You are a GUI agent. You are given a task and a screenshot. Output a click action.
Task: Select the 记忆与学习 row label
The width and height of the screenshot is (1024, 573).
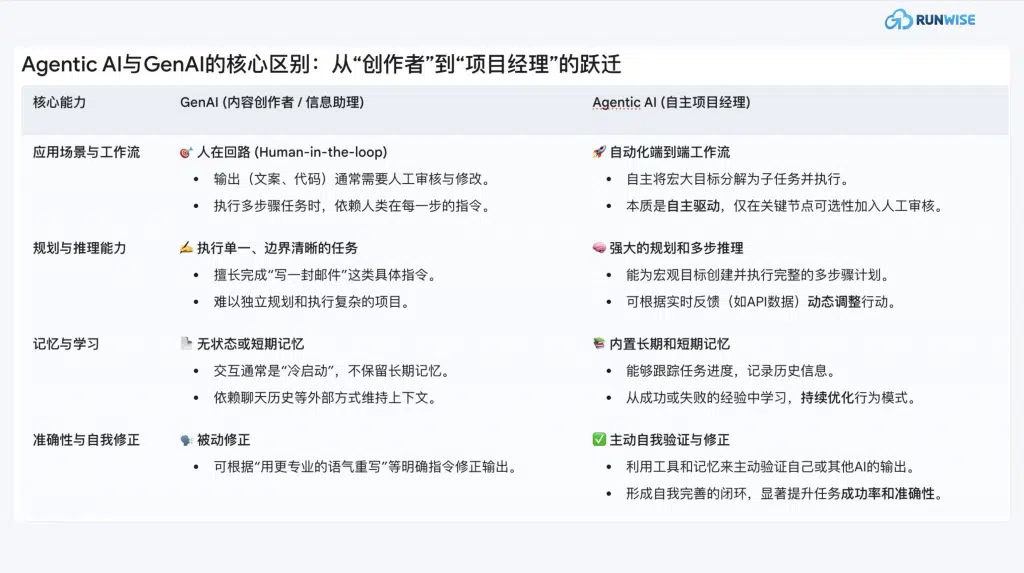(x=66, y=344)
